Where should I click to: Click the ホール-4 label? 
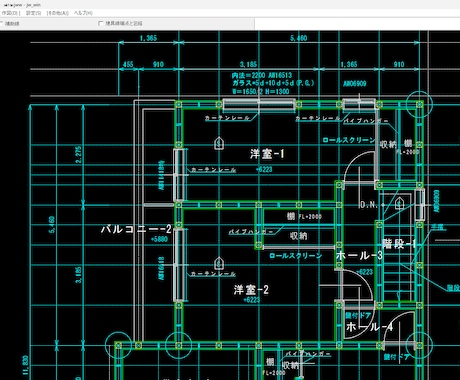click(369, 327)
